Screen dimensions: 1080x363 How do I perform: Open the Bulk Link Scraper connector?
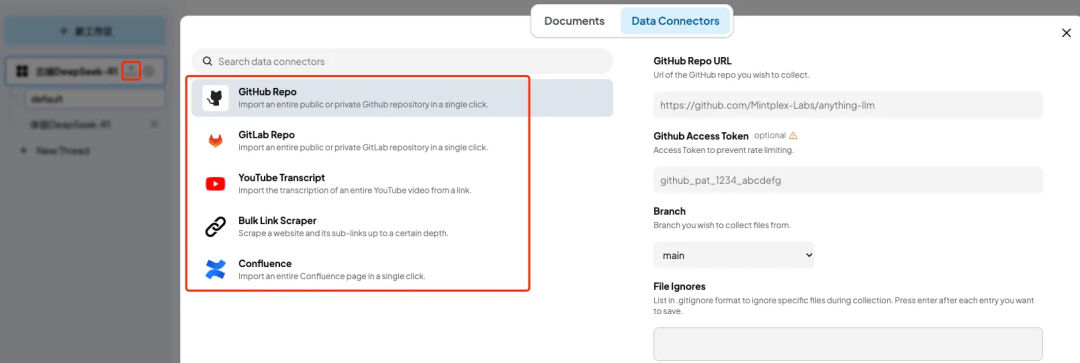(402, 227)
